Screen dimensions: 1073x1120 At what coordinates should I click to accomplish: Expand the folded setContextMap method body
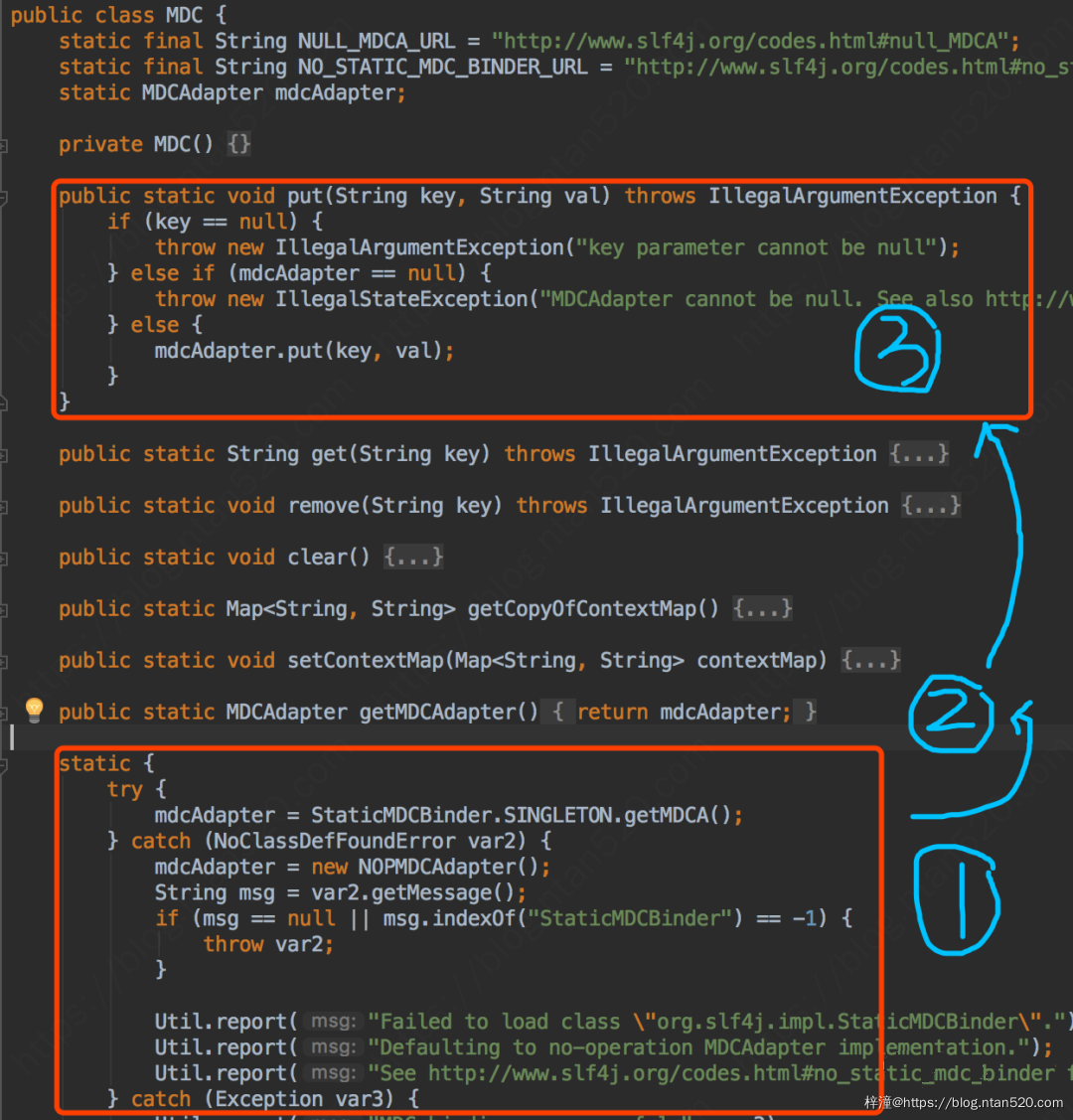click(x=871, y=660)
